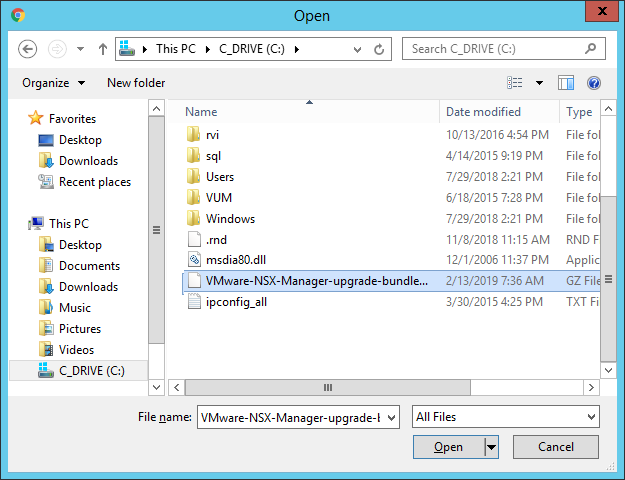Click the File name text field
The width and height of the screenshot is (625, 480).
click(x=291, y=417)
